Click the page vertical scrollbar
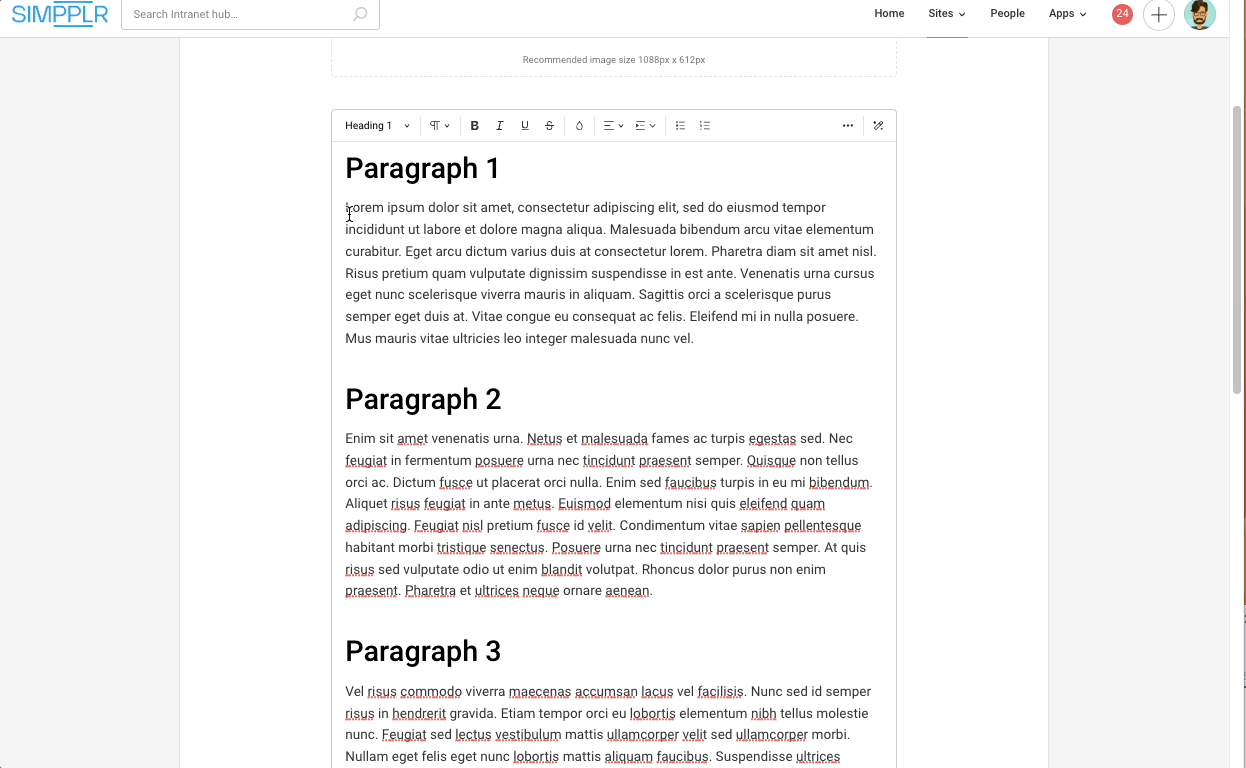 tap(1237, 249)
